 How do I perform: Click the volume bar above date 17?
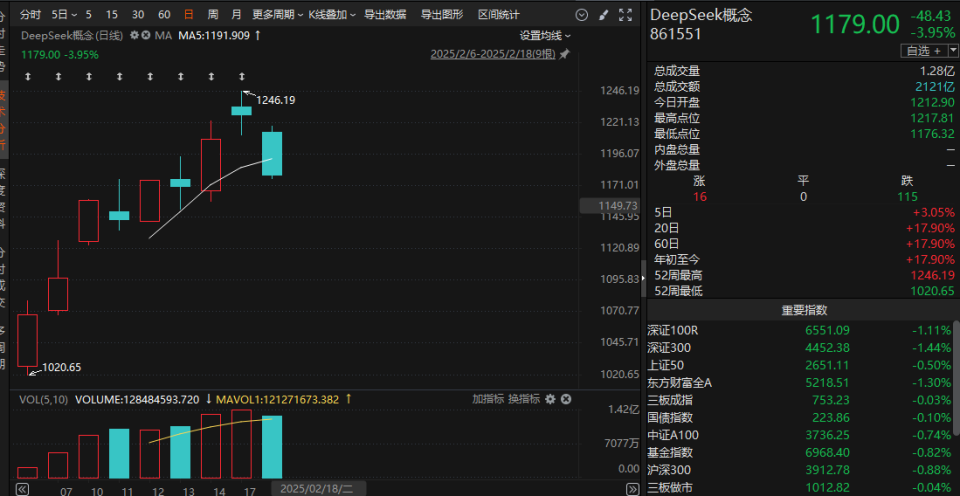[241, 444]
